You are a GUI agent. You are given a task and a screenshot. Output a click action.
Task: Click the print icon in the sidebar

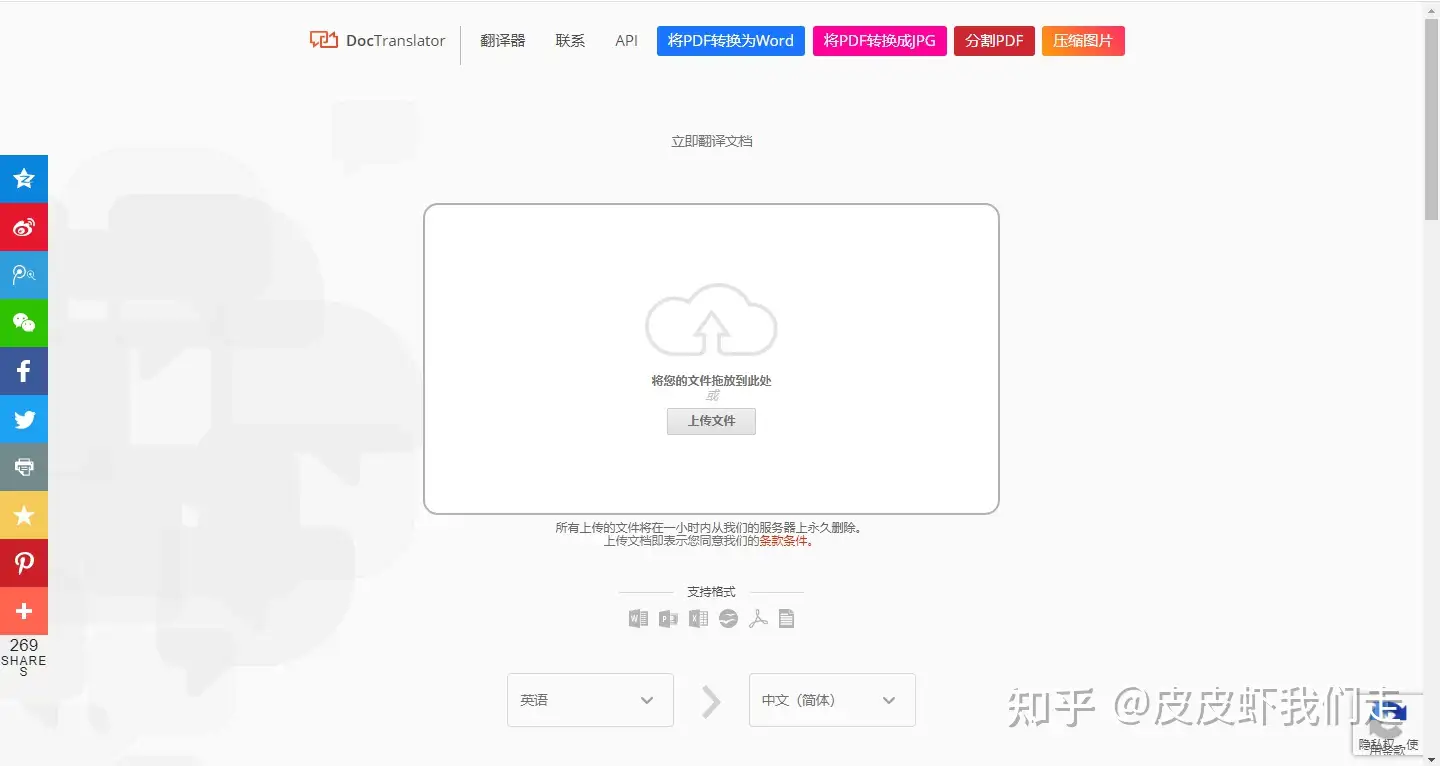pyautogui.click(x=24, y=467)
